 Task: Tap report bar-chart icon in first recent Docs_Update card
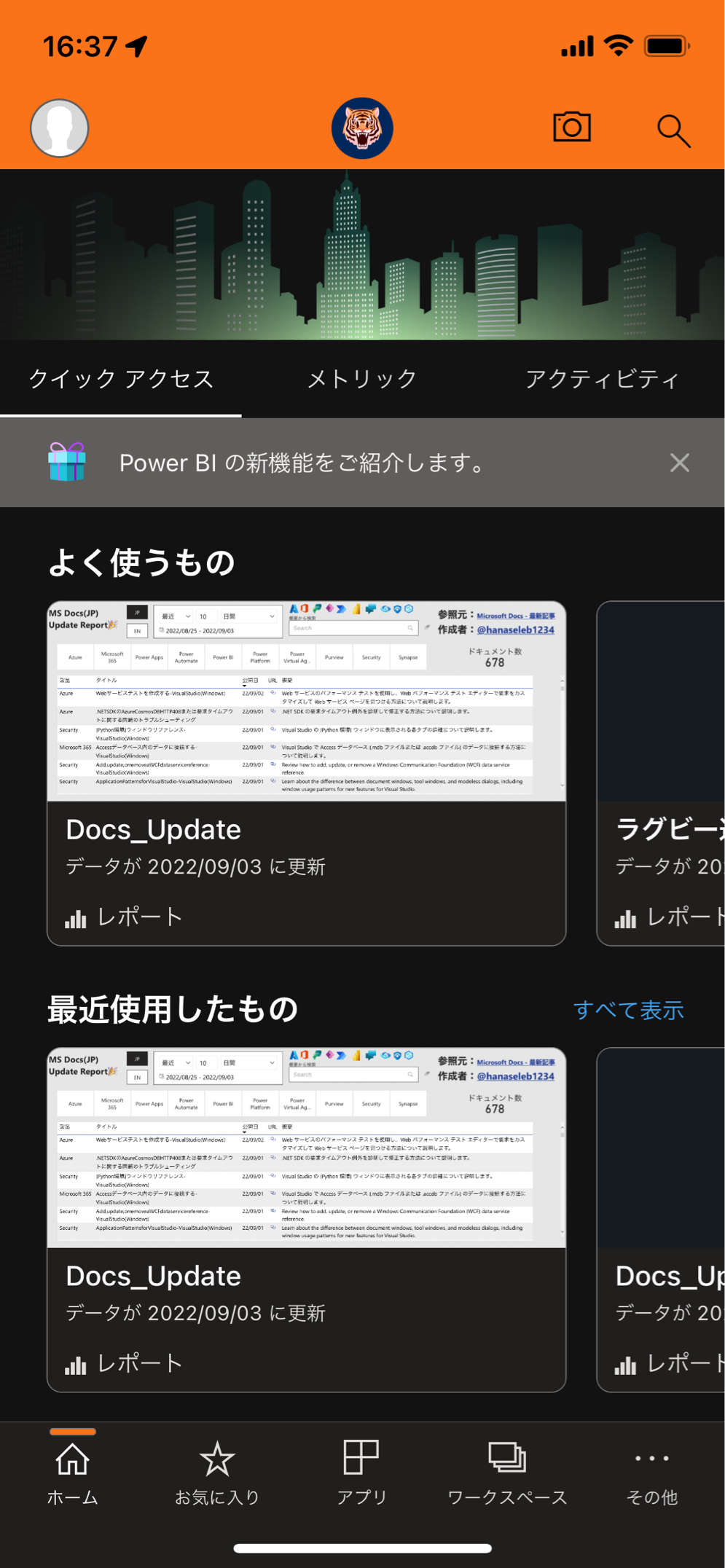76,1365
